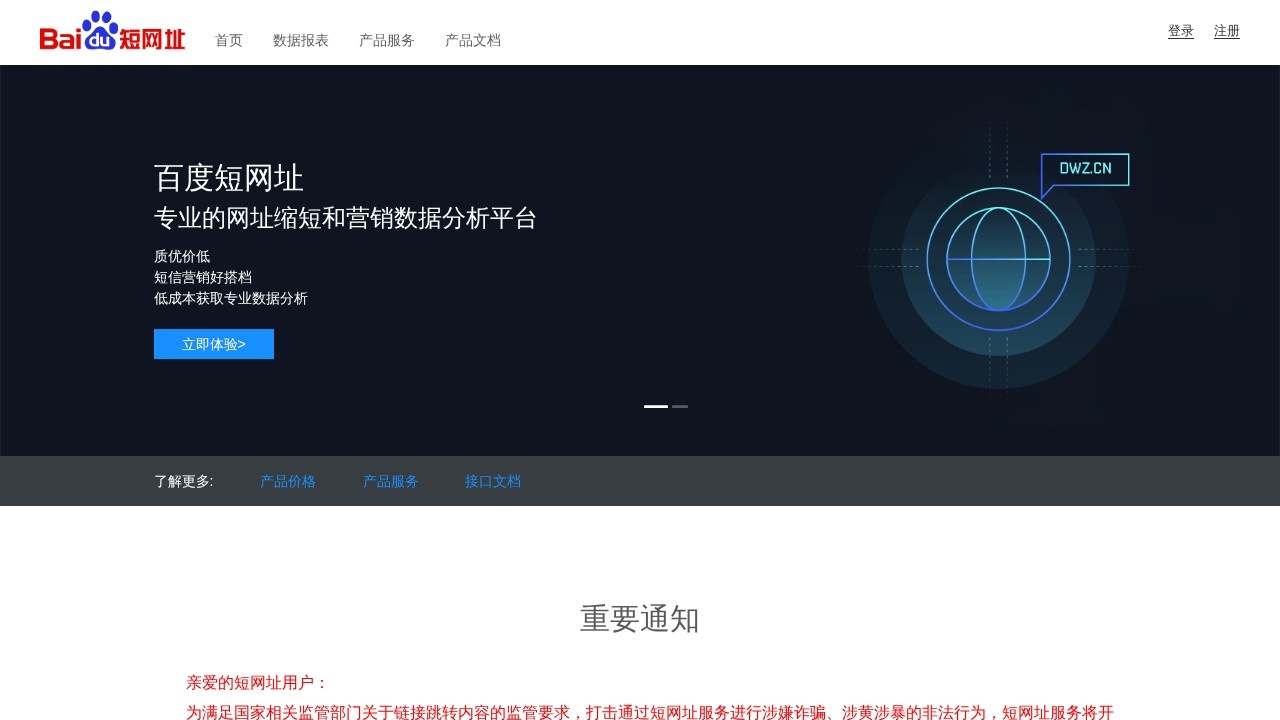Click the 登录 link

1181,31
